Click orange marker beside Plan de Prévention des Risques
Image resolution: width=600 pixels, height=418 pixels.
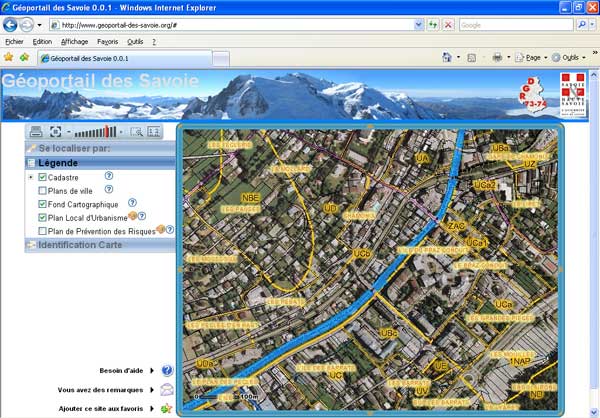click(161, 229)
